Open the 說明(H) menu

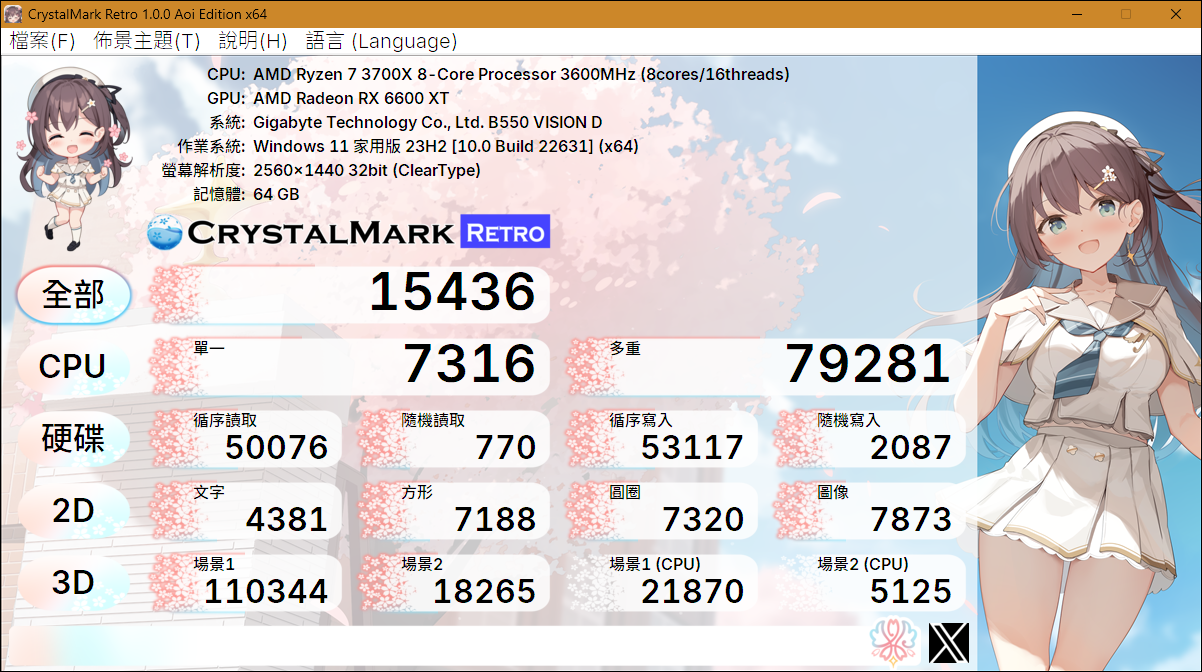252,41
